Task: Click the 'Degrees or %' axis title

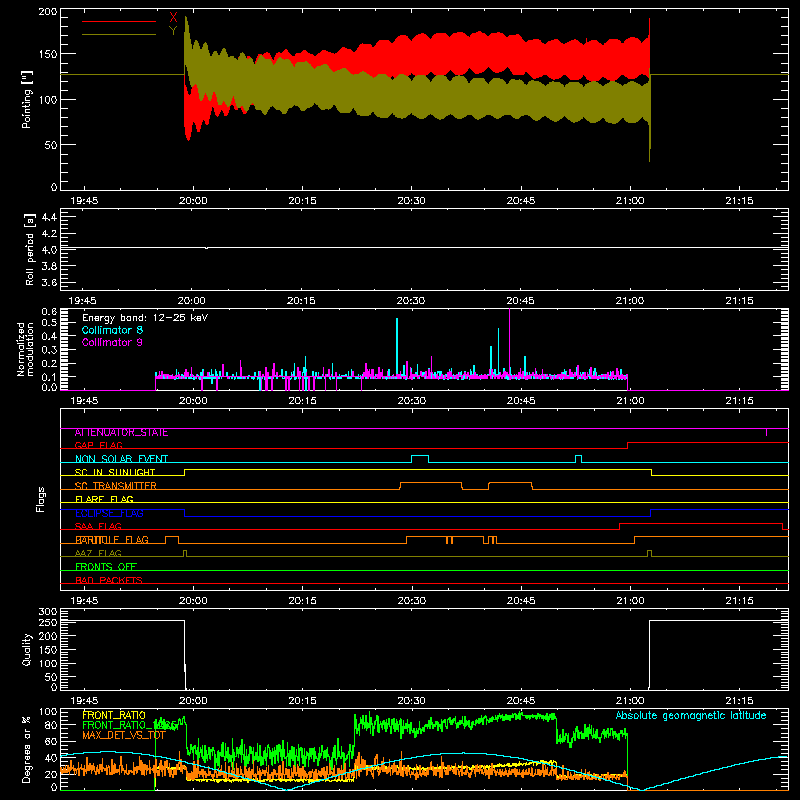Action: (x=27, y=750)
